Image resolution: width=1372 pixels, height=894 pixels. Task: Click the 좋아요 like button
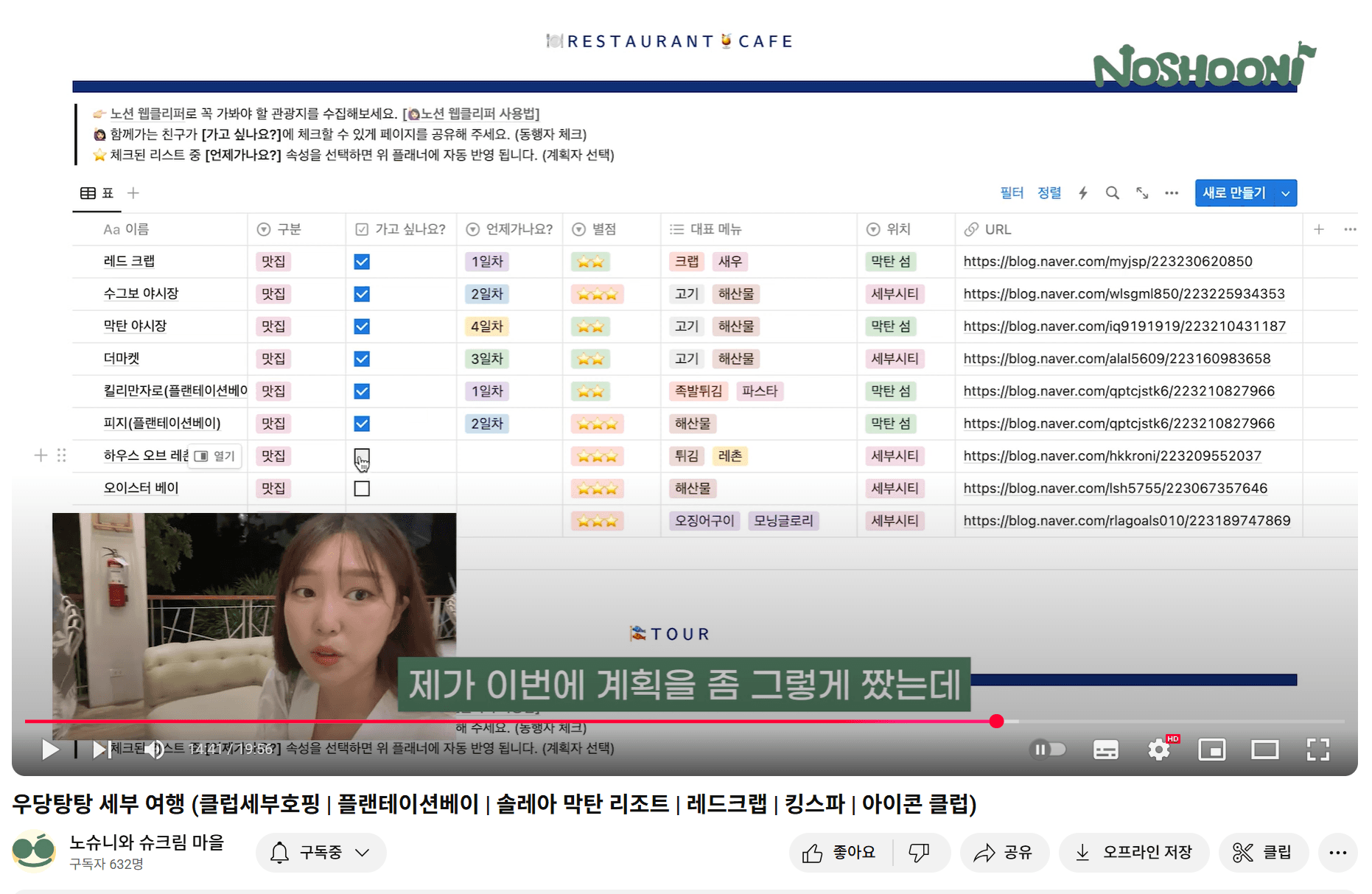tap(840, 852)
